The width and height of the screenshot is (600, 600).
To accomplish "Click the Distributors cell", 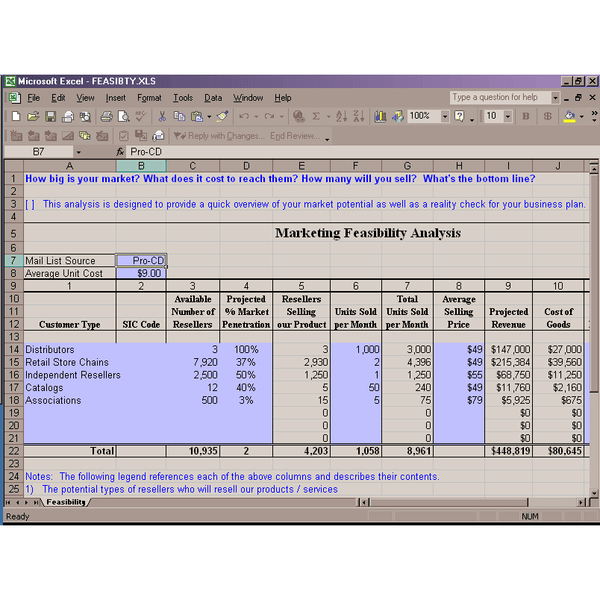I will [70, 349].
